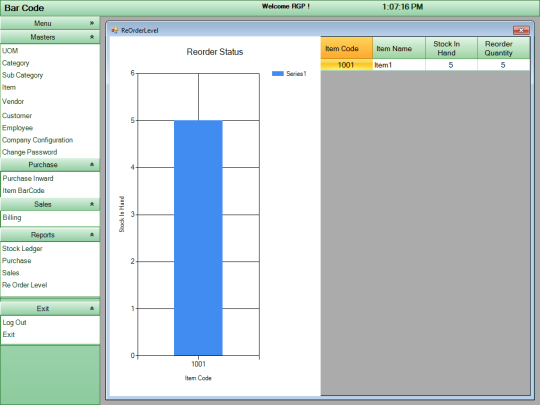Collapse the Masters section chevron
Viewport: 540px width, 405px height.
(92, 37)
